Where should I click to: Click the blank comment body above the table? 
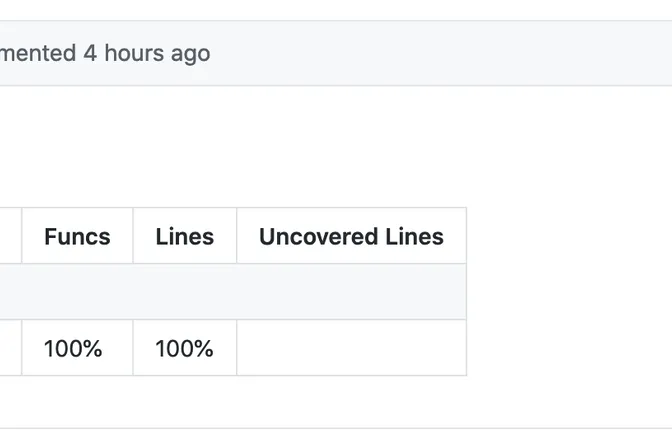[x=300, y=145]
